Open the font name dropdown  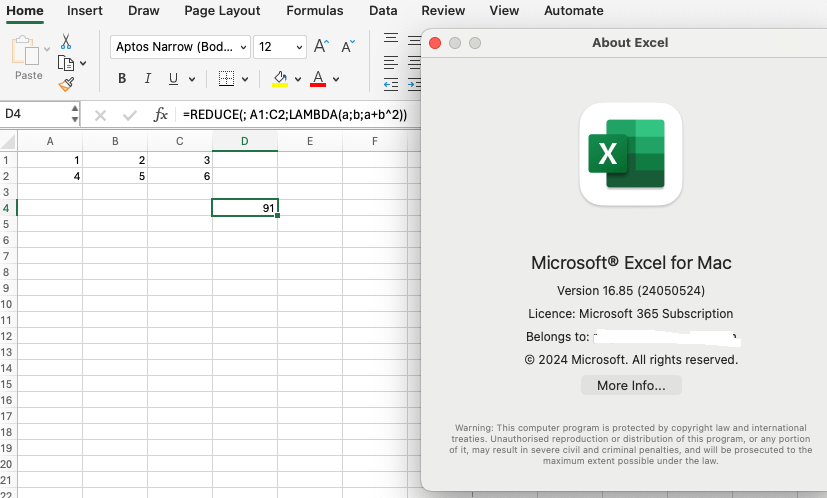coord(244,47)
